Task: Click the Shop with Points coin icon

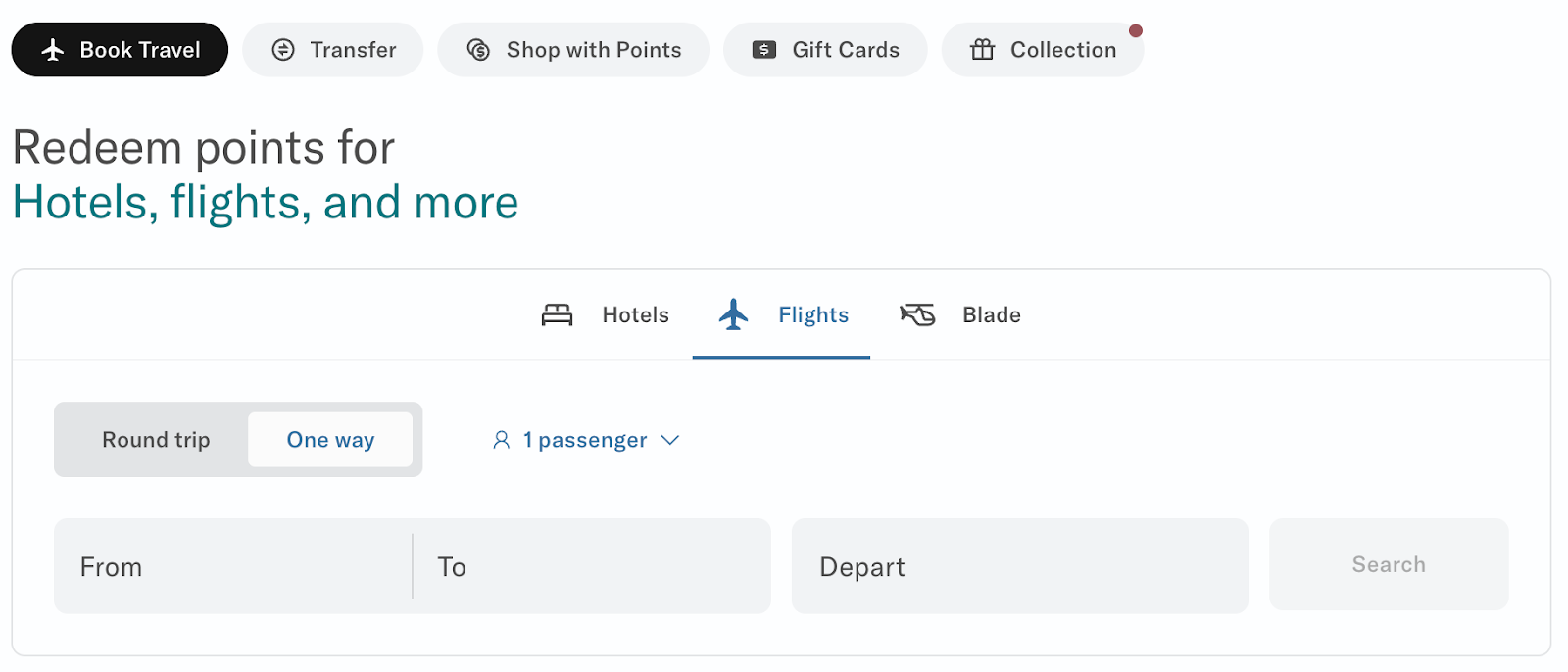Action: (x=478, y=50)
